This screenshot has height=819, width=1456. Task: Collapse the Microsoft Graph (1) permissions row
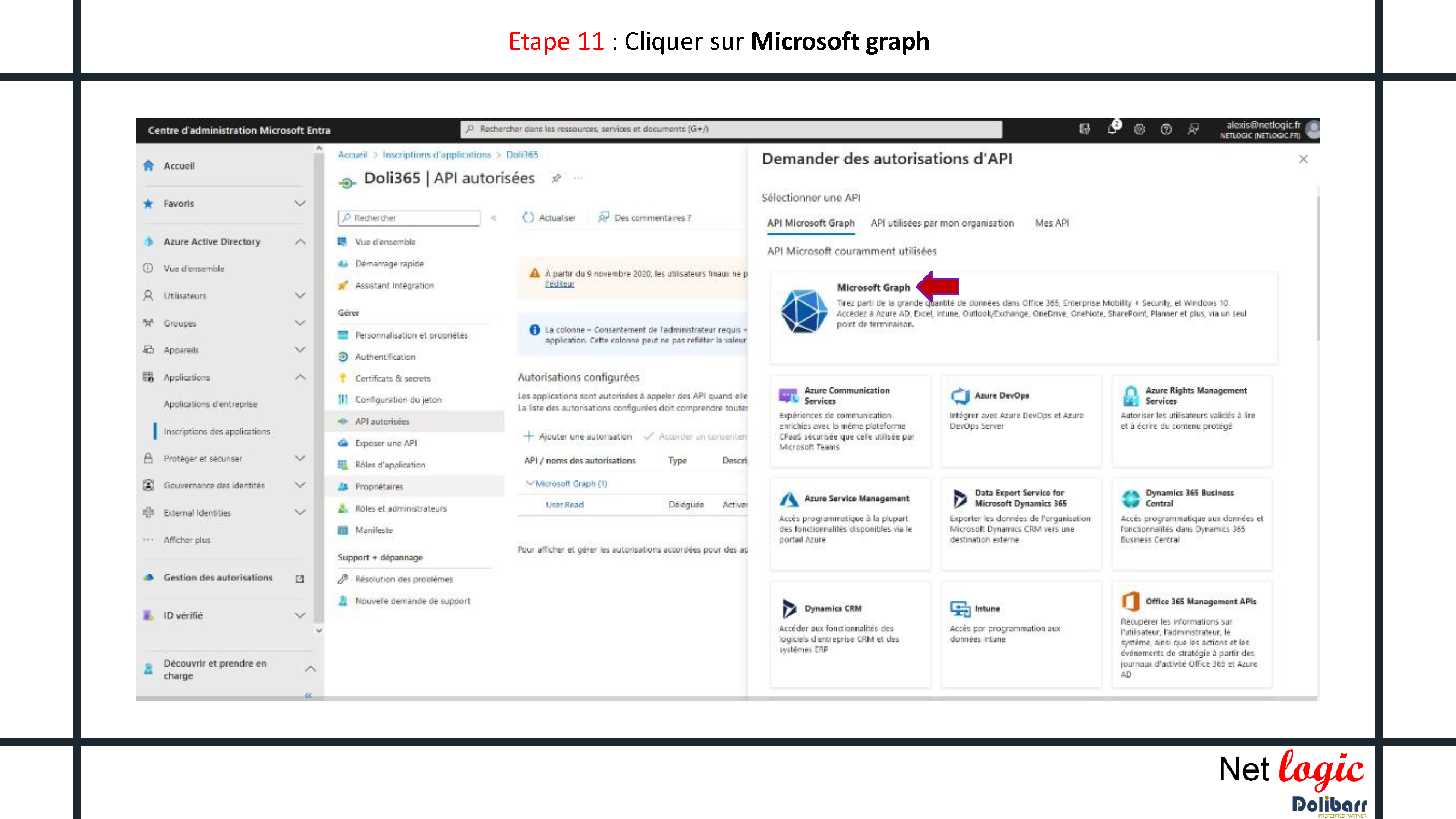[x=530, y=483]
